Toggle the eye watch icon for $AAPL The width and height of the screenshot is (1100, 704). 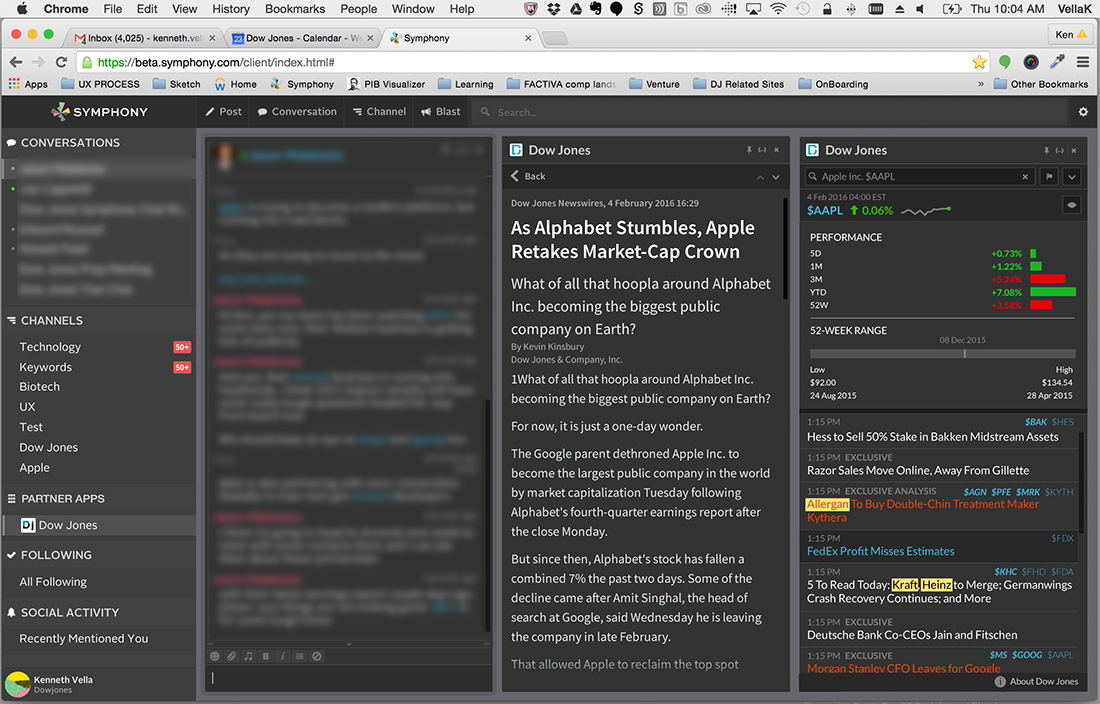(x=1071, y=204)
